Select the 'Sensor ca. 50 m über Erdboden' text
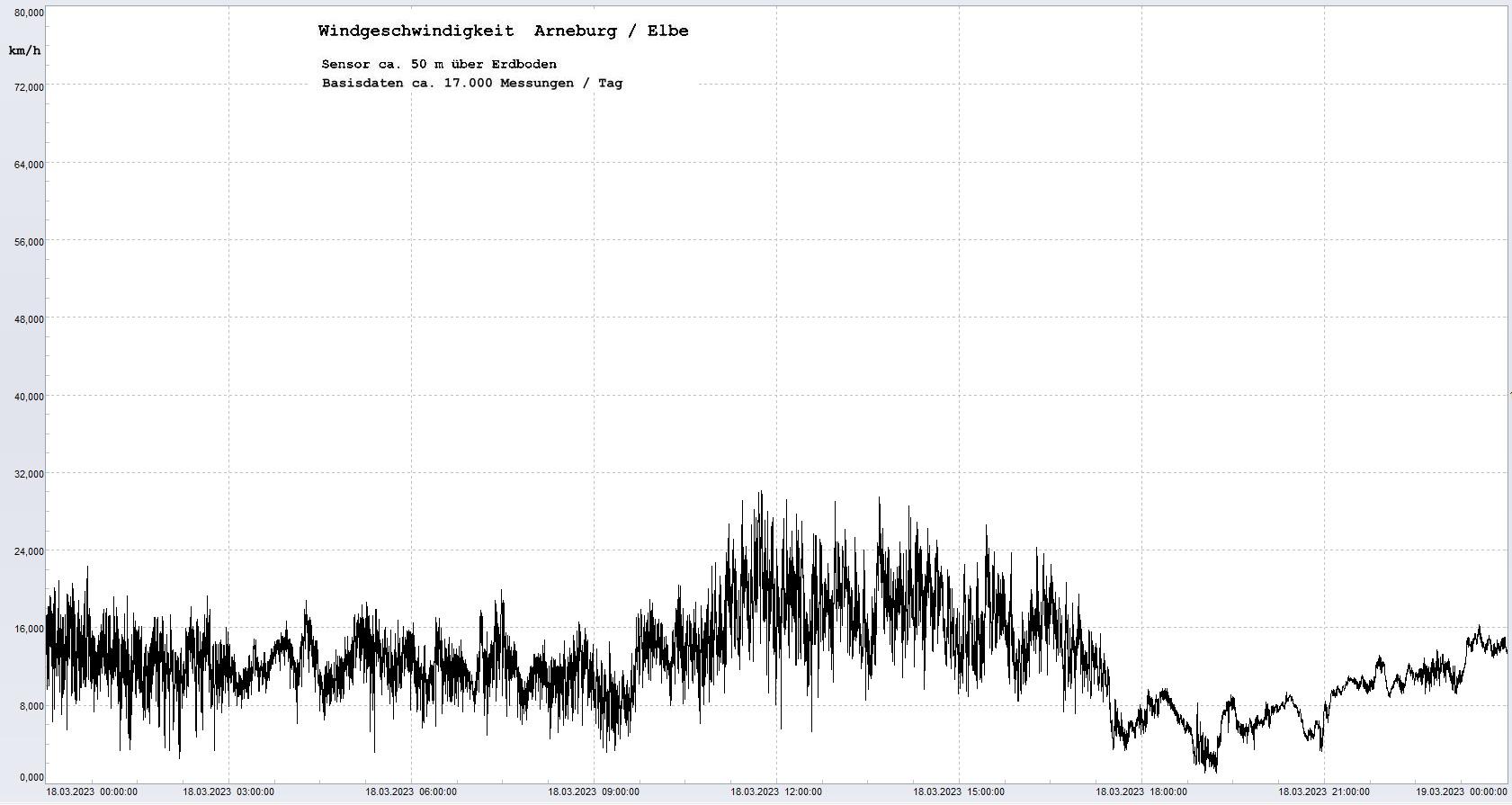 (439, 64)
